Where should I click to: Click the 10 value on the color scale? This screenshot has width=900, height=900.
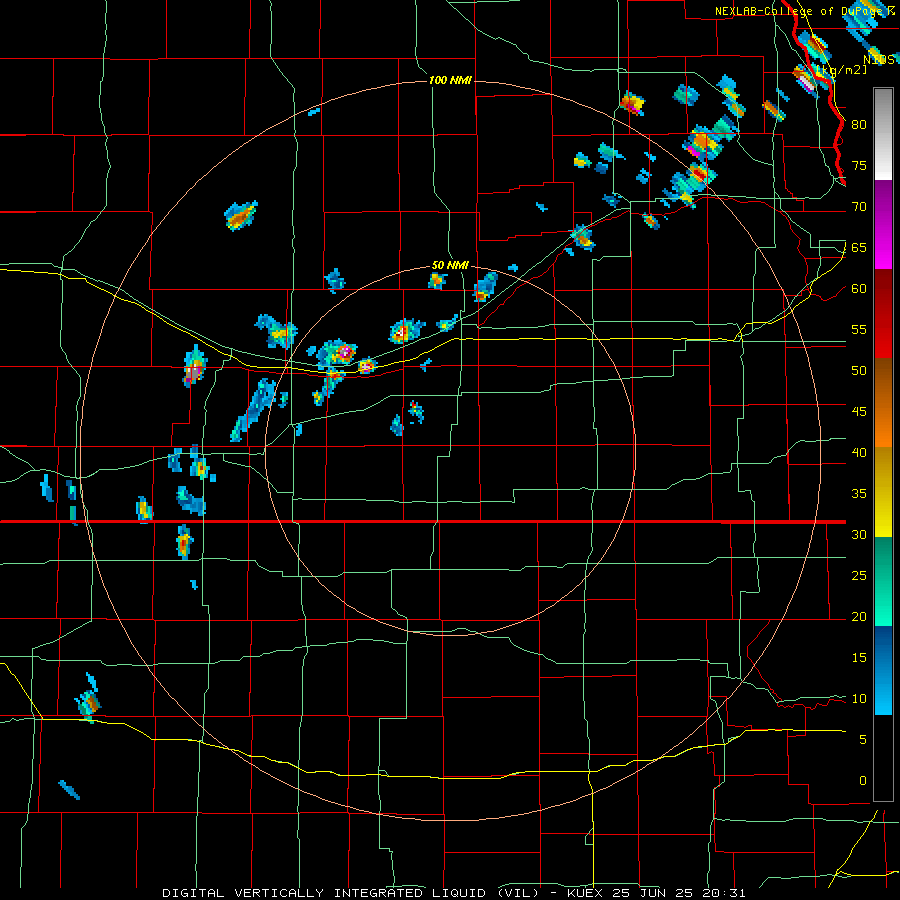[x=859, y=699]
